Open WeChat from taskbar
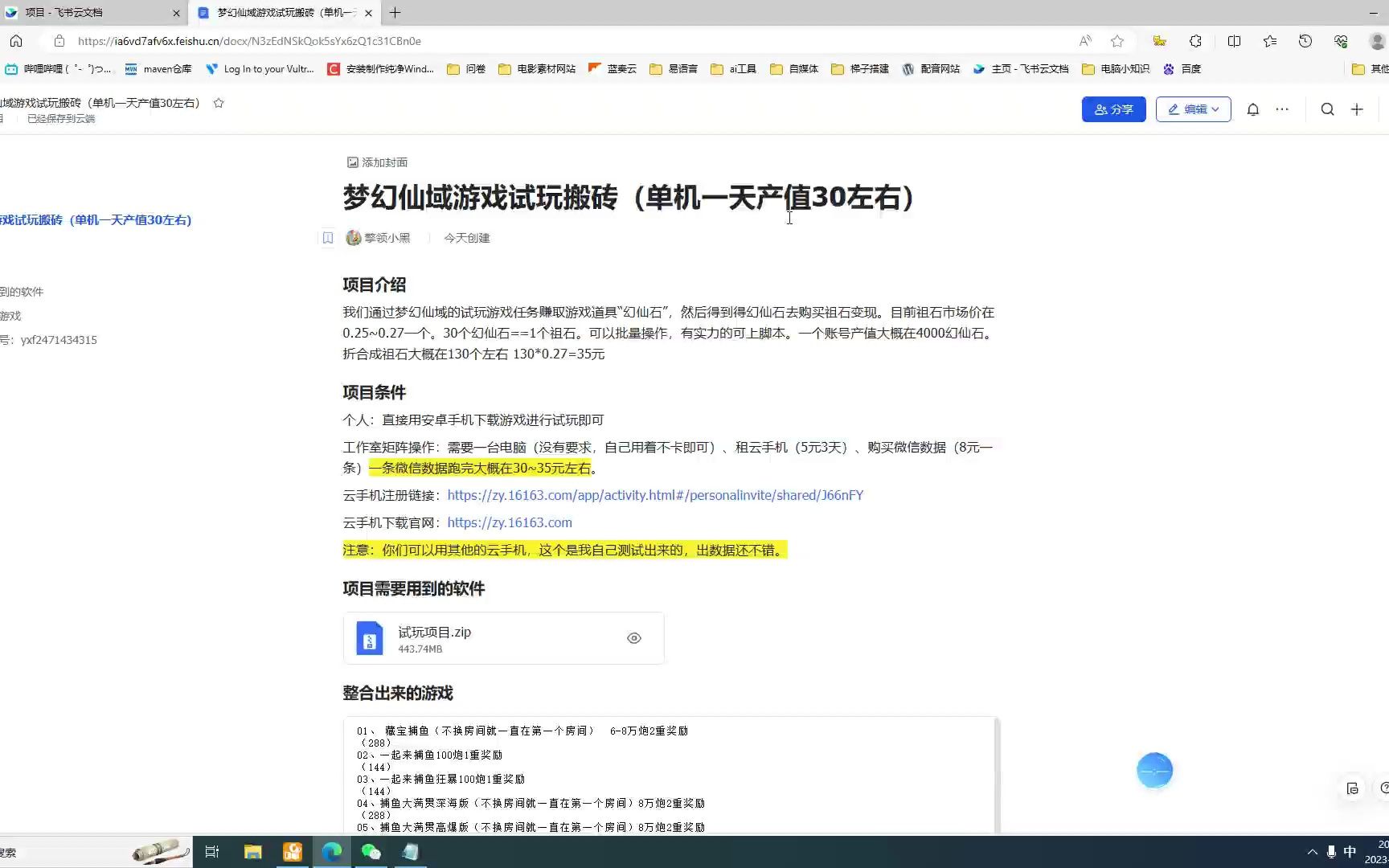This screenshot has height=868, width=1389. point(371,852)
